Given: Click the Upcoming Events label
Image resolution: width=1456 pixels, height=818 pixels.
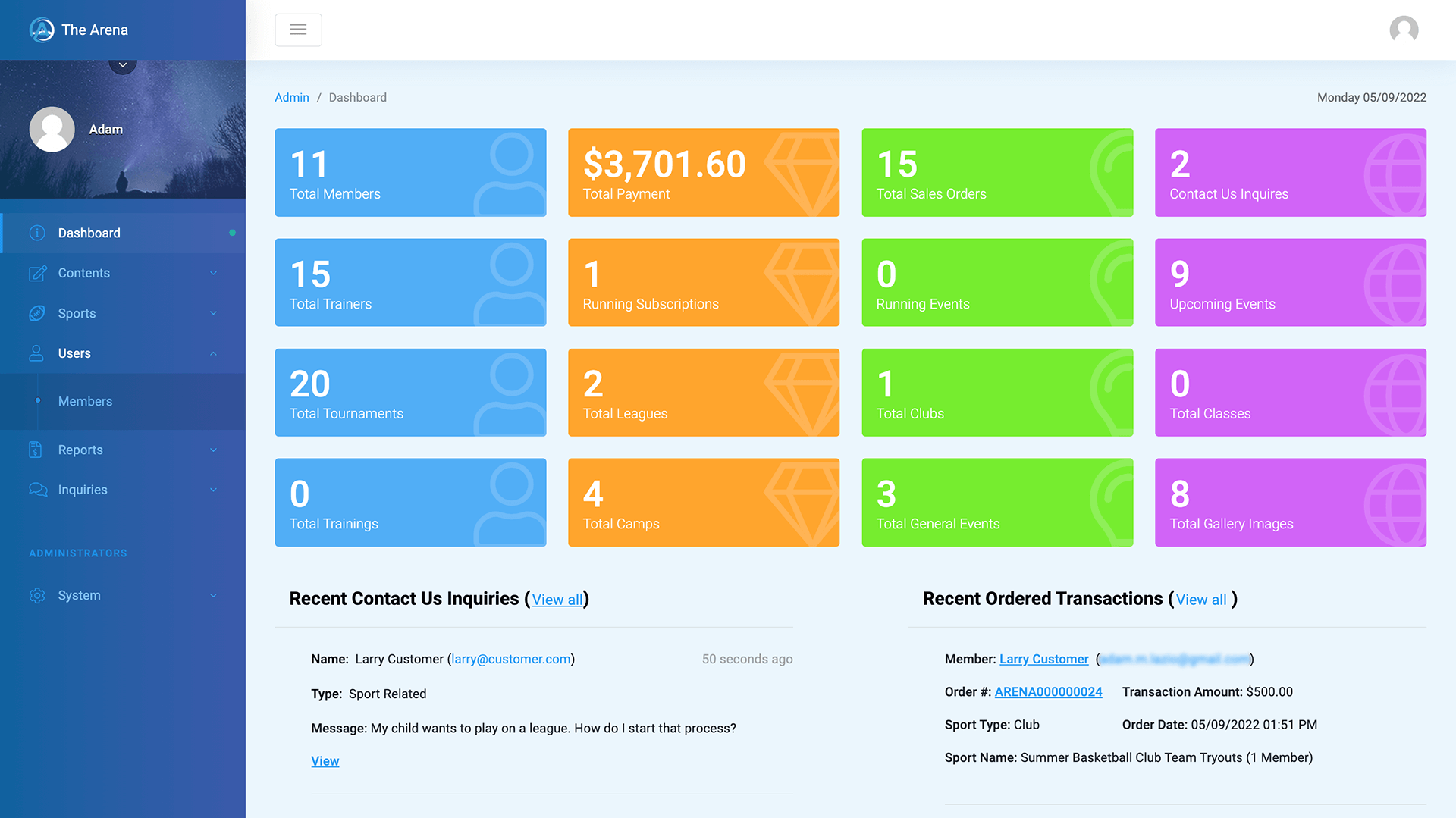Looking at the screenshot, I should click(1222, 304).
